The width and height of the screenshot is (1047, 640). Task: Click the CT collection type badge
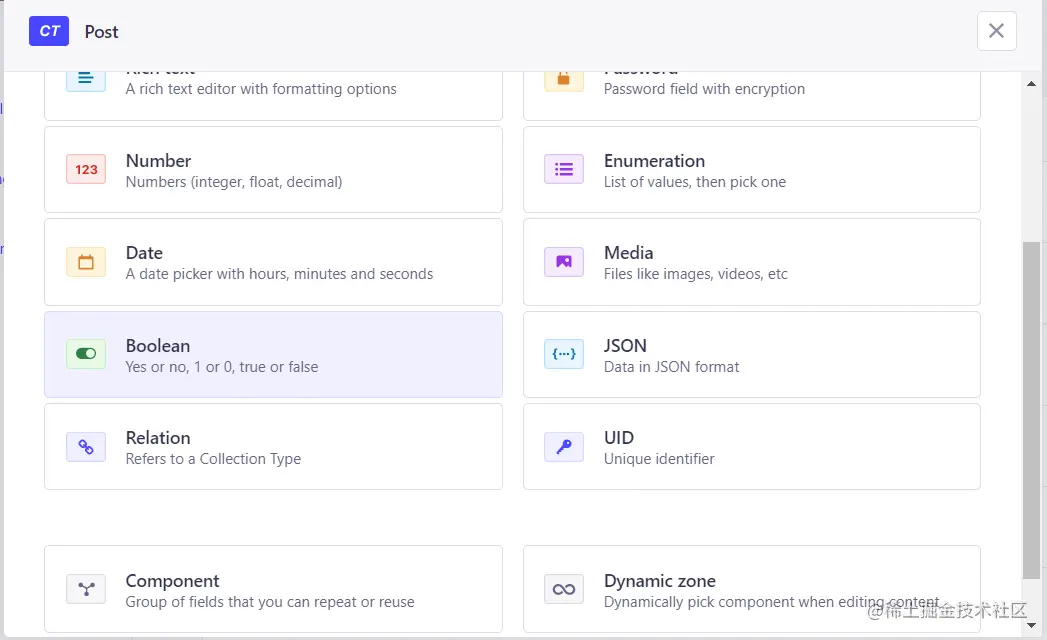click(49, 31)
